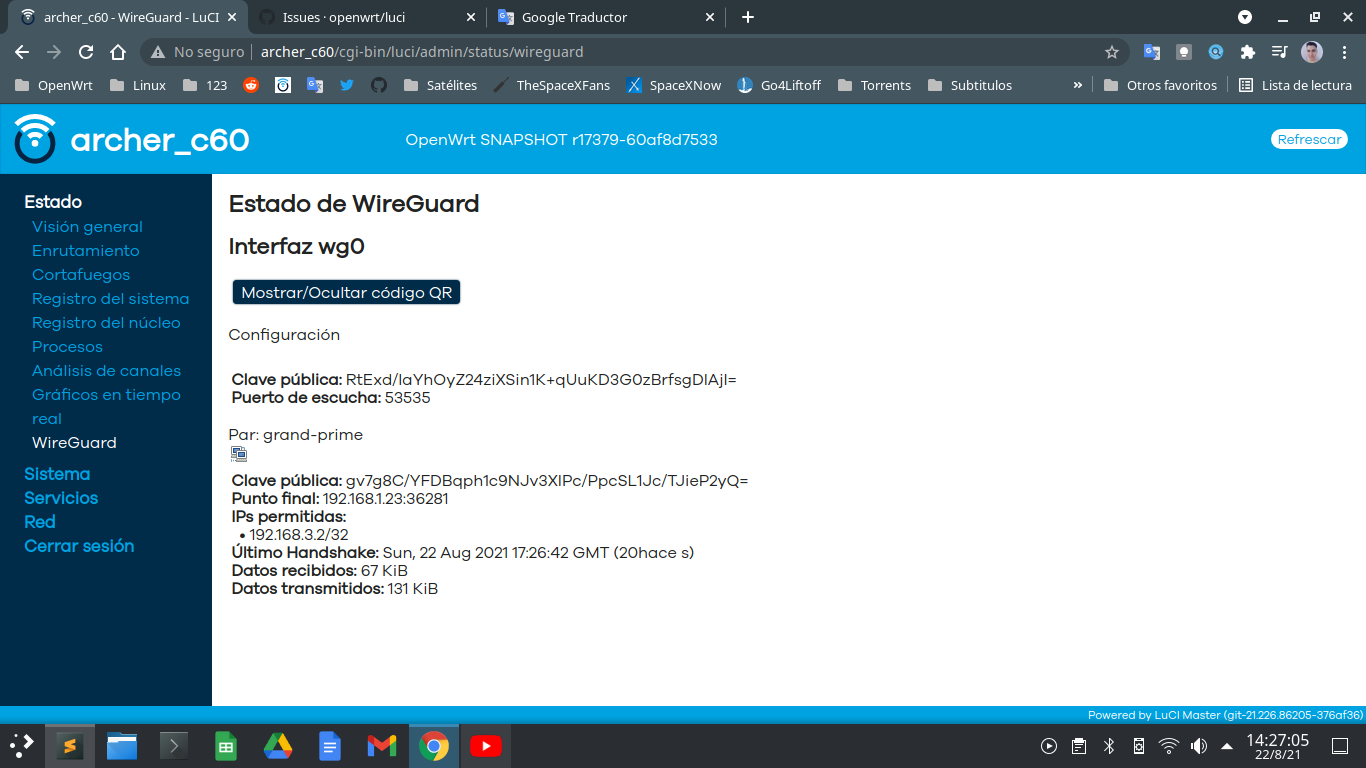1366x768 pixels.
Task: Open the clipboard tray icon
Action: tap(1079, 746)
